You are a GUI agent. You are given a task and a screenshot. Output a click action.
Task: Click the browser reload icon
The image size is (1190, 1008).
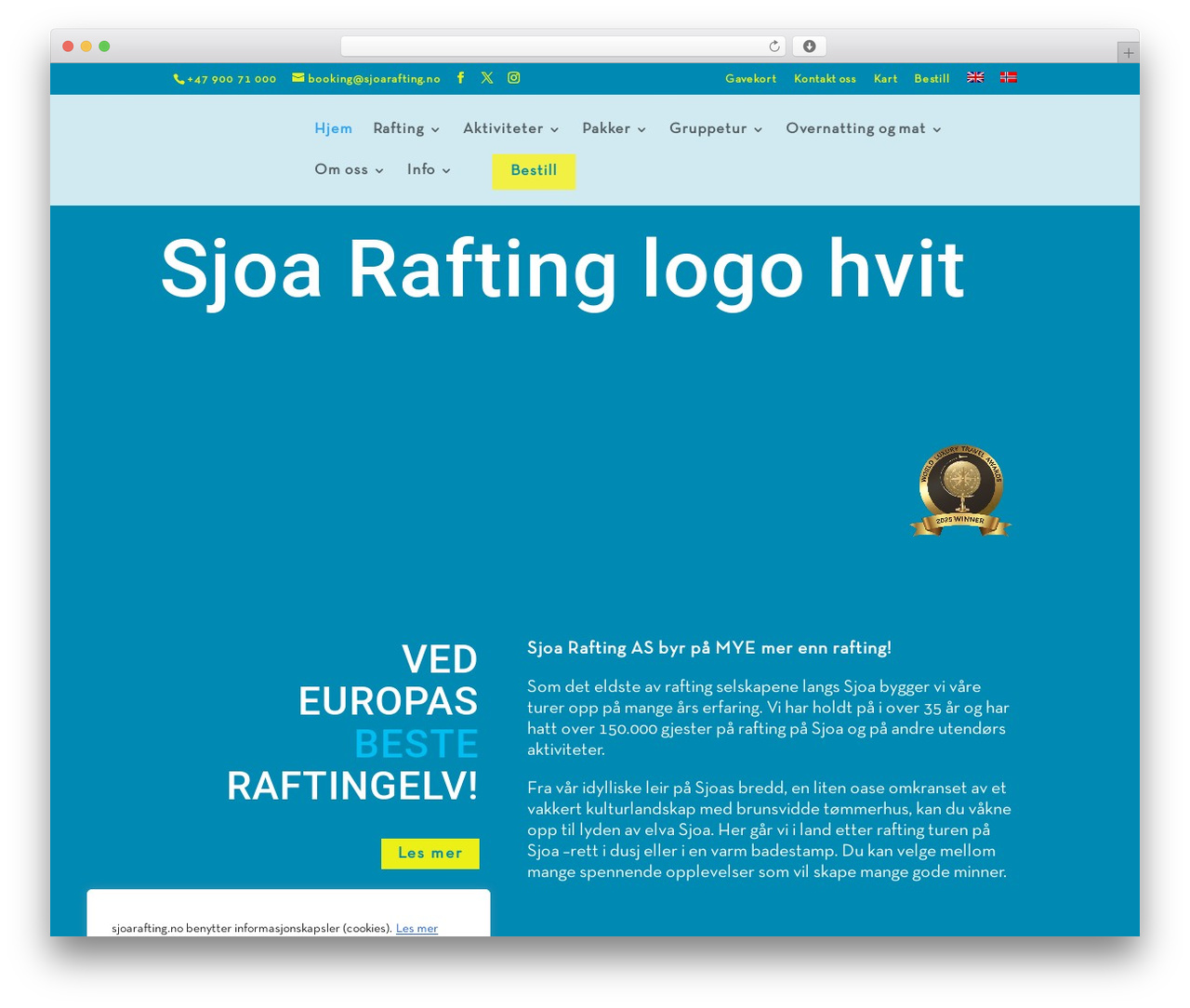click(774, 46)
